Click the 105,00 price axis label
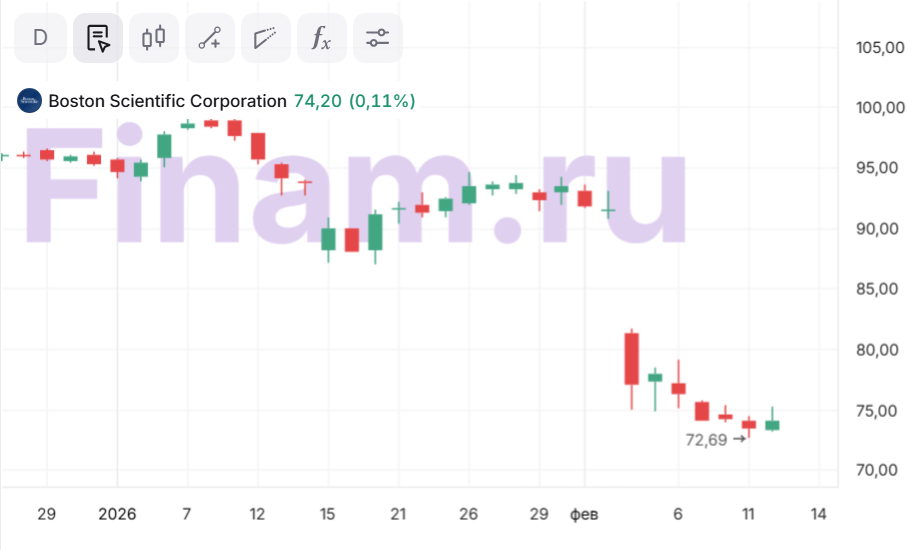 (x=880, y=47)
